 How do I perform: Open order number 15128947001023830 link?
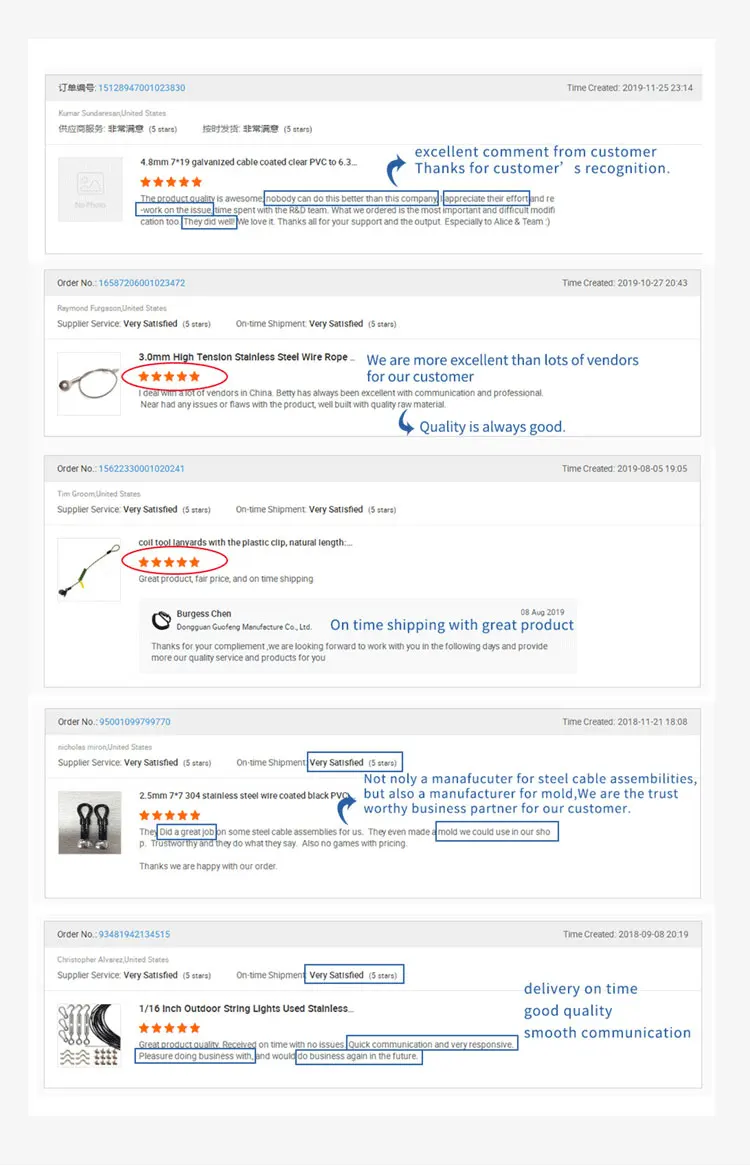140,88
